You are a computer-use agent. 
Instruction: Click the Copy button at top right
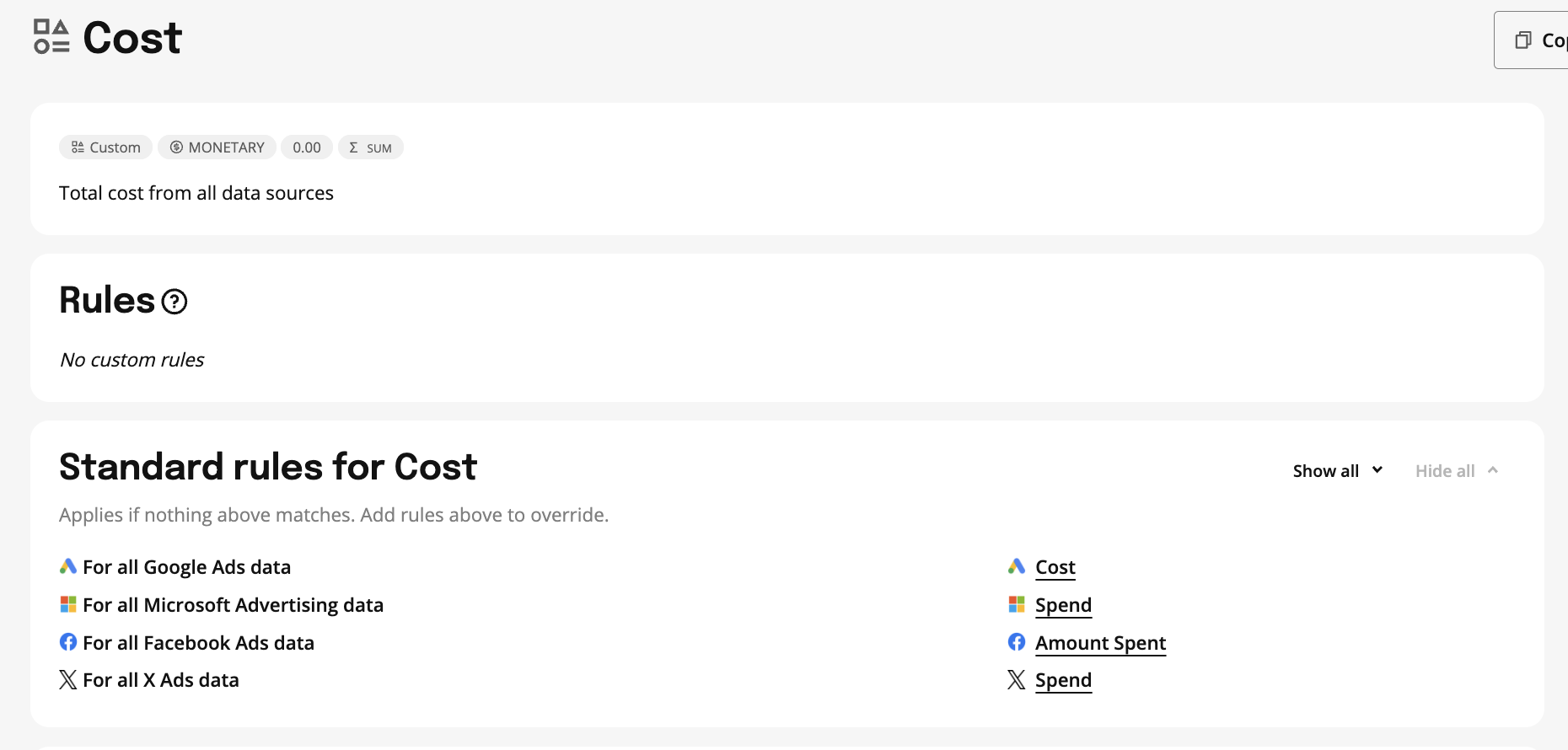pyautogui.click(x=1536, y=40)
